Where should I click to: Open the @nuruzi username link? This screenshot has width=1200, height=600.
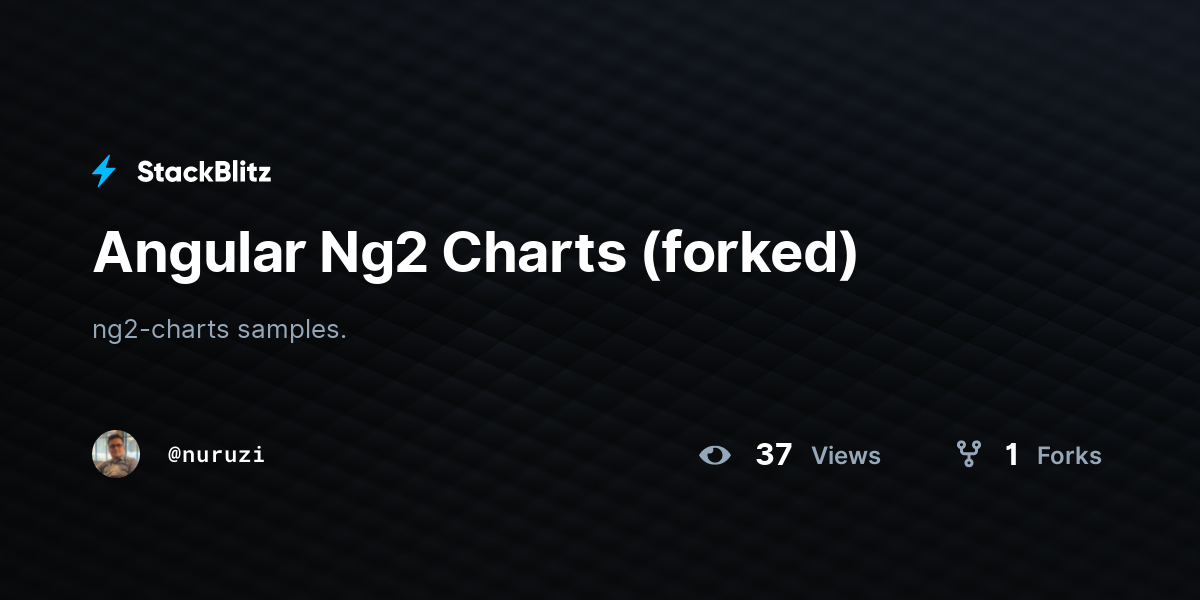click(x=216, y=454)
